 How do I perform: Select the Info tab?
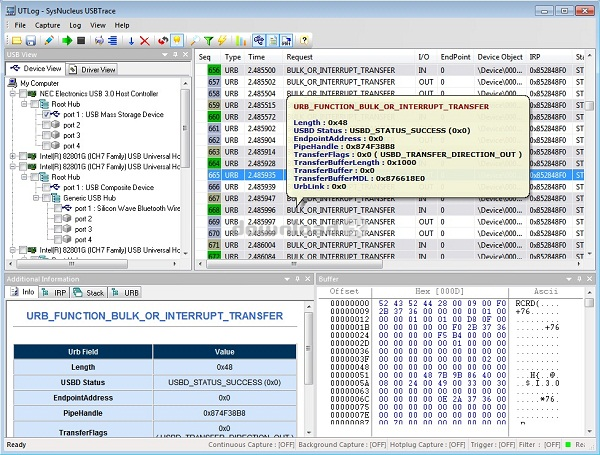(x=22, y=292)
